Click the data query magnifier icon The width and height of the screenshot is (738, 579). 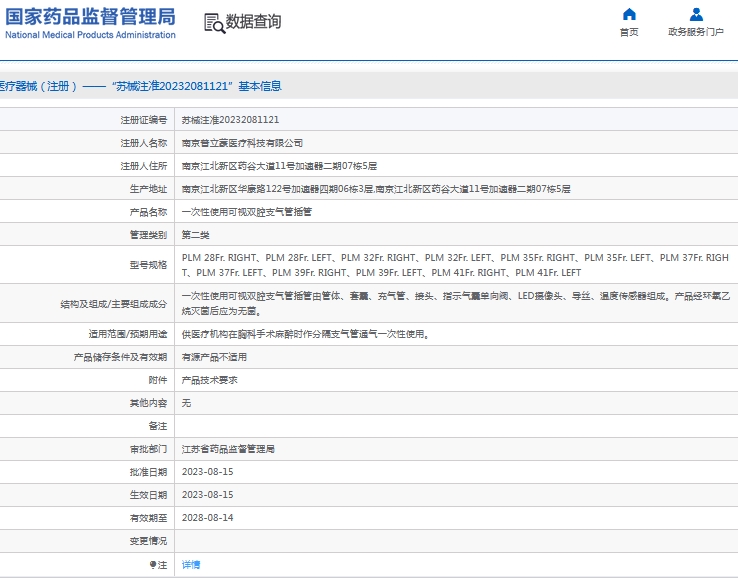coord(214,23)
